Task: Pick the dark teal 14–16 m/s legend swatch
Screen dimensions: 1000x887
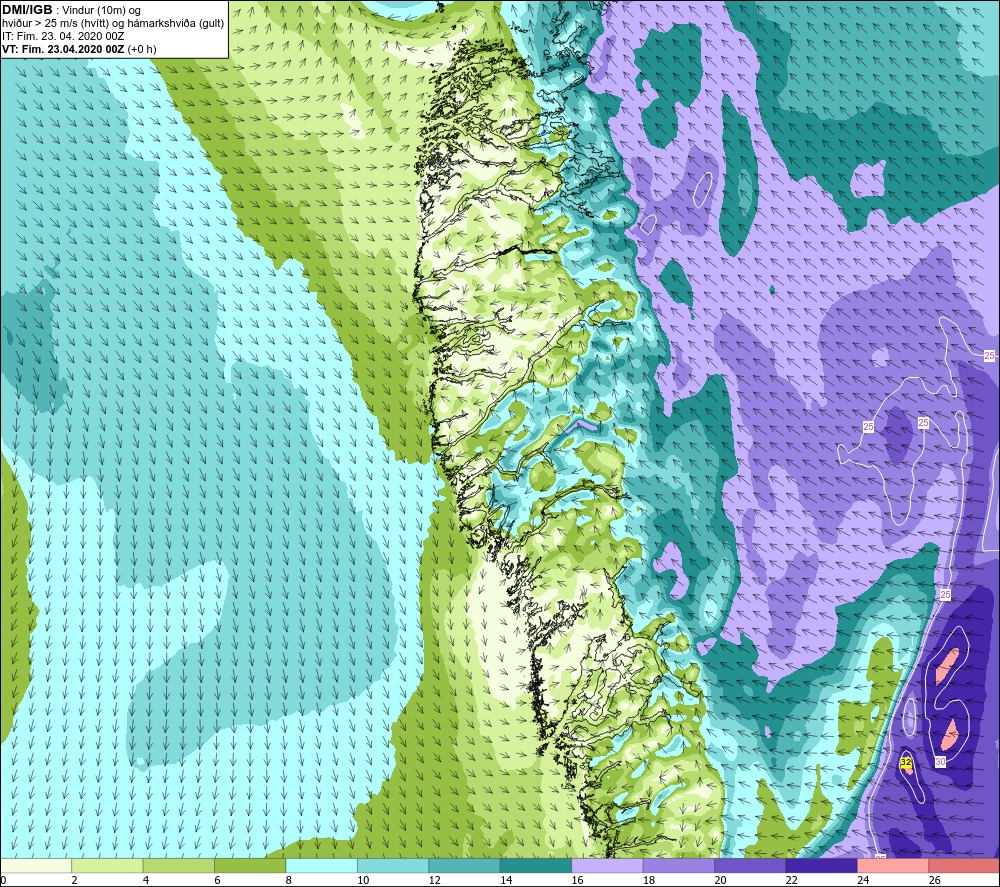Action: pyautogui.click(x=536, y=865)
